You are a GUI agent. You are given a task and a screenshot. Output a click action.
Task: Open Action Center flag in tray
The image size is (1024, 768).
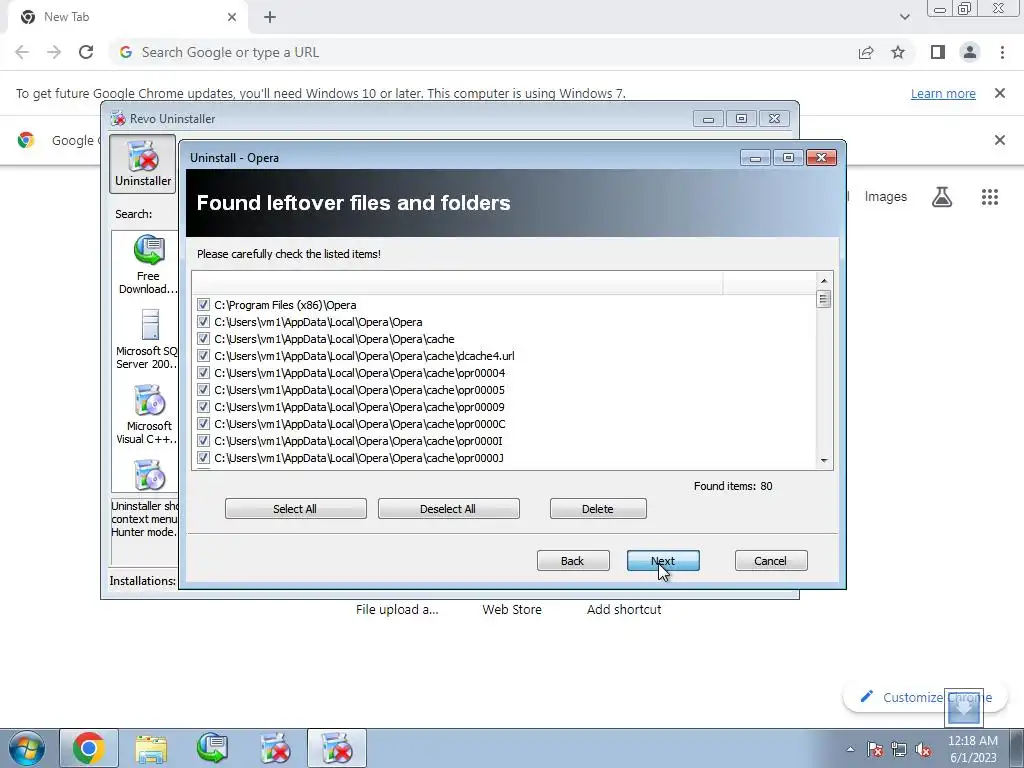point(875,749)
